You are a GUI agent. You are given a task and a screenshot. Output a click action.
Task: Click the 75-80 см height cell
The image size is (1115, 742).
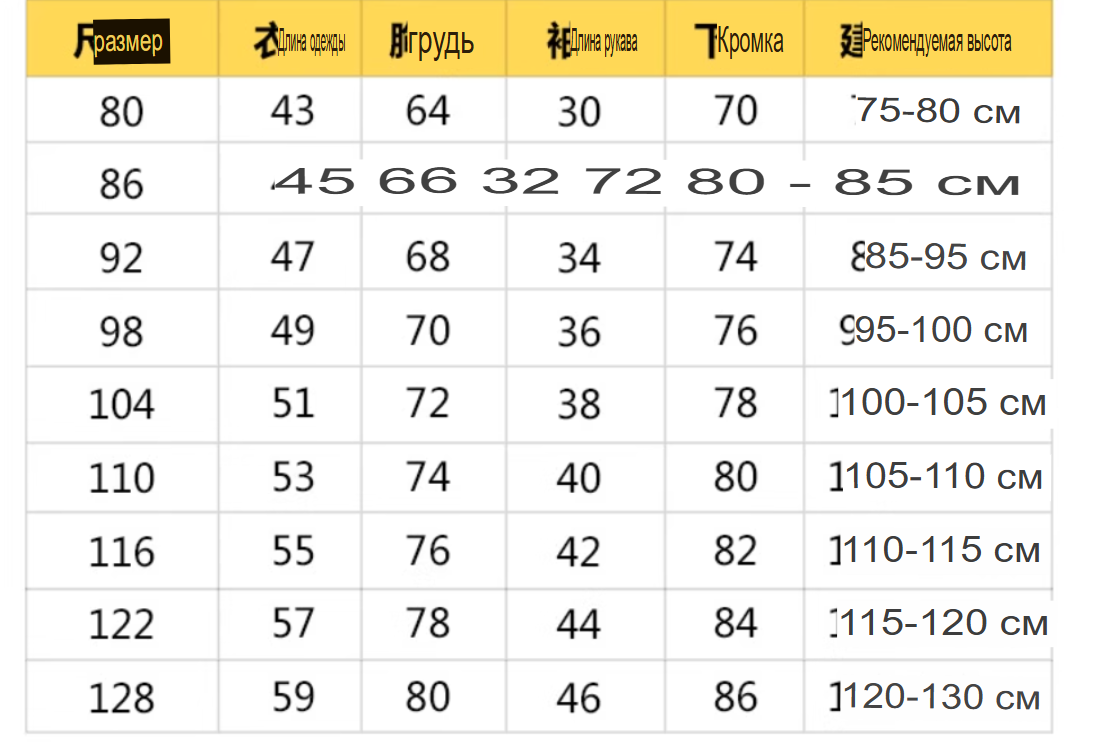tap(937, 111)
